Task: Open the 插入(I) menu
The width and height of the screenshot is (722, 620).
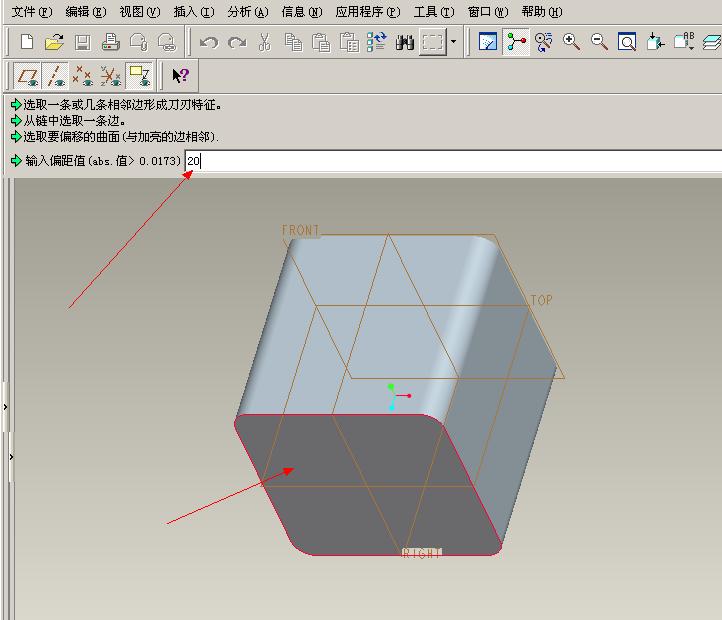Action: click(194, 12)
